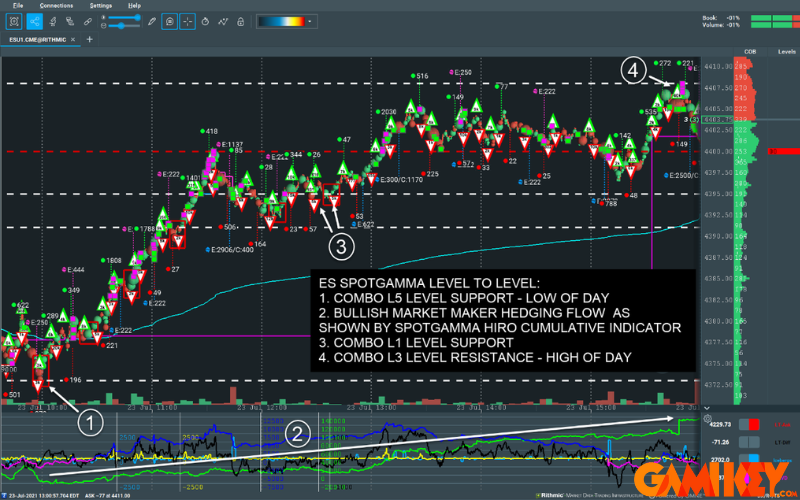Toggle the LT-Ask indicator switch
Viewport: 800px width, 500px height.
[x=749, y=424]
